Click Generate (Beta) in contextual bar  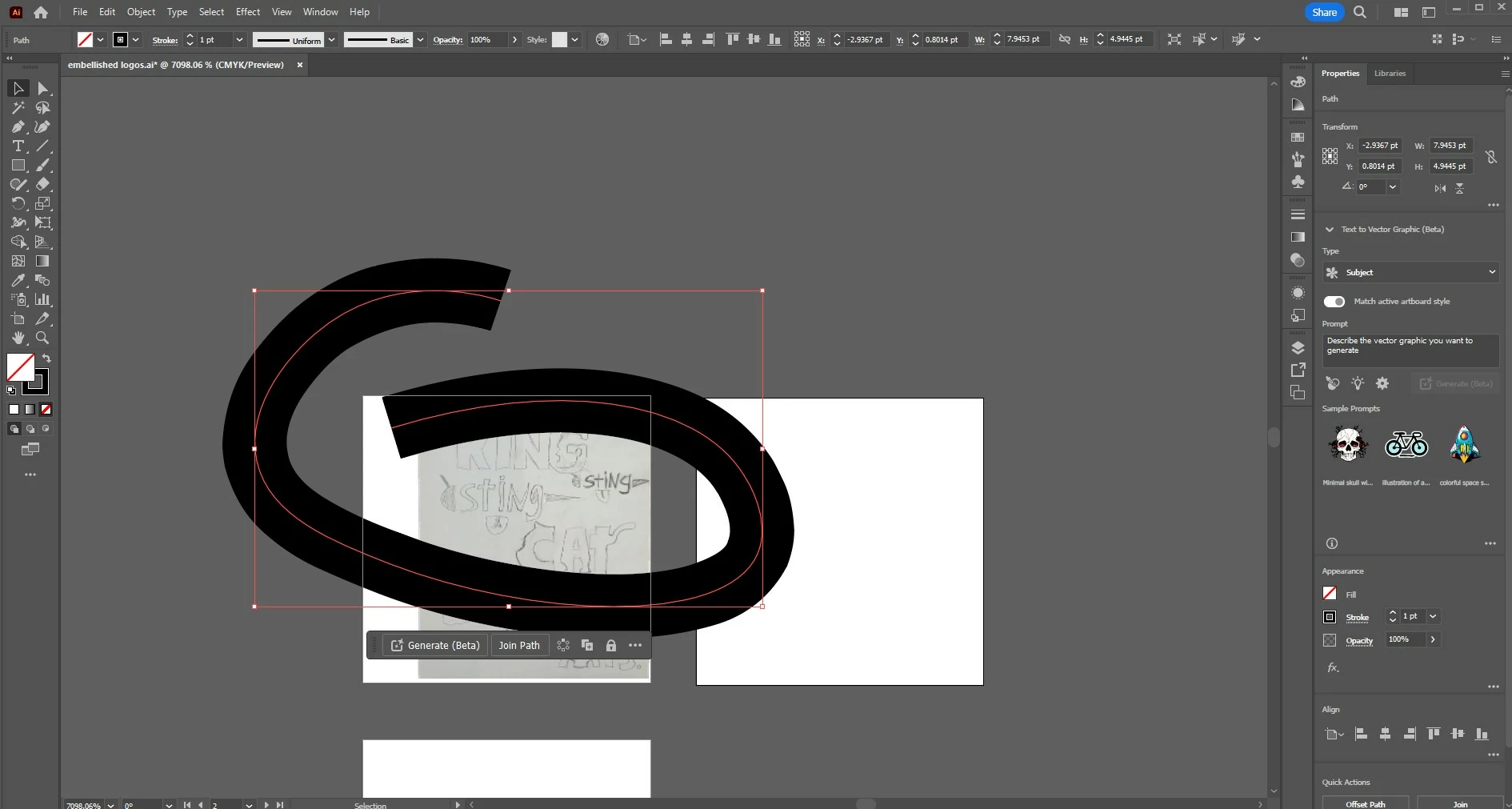pos(436,645)
